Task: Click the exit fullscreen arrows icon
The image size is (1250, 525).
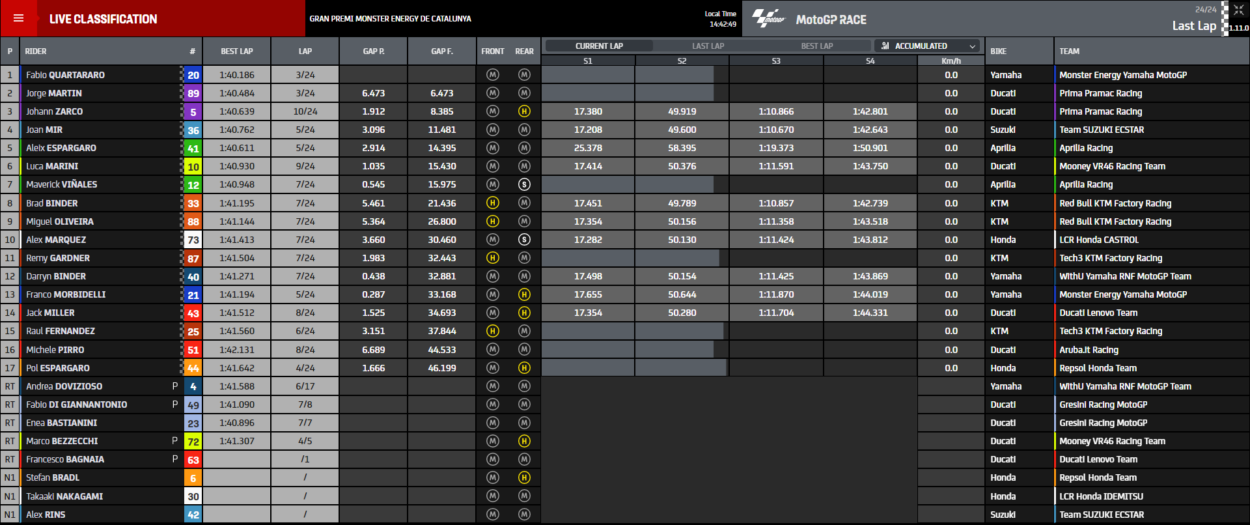Action: (1240, 9)
